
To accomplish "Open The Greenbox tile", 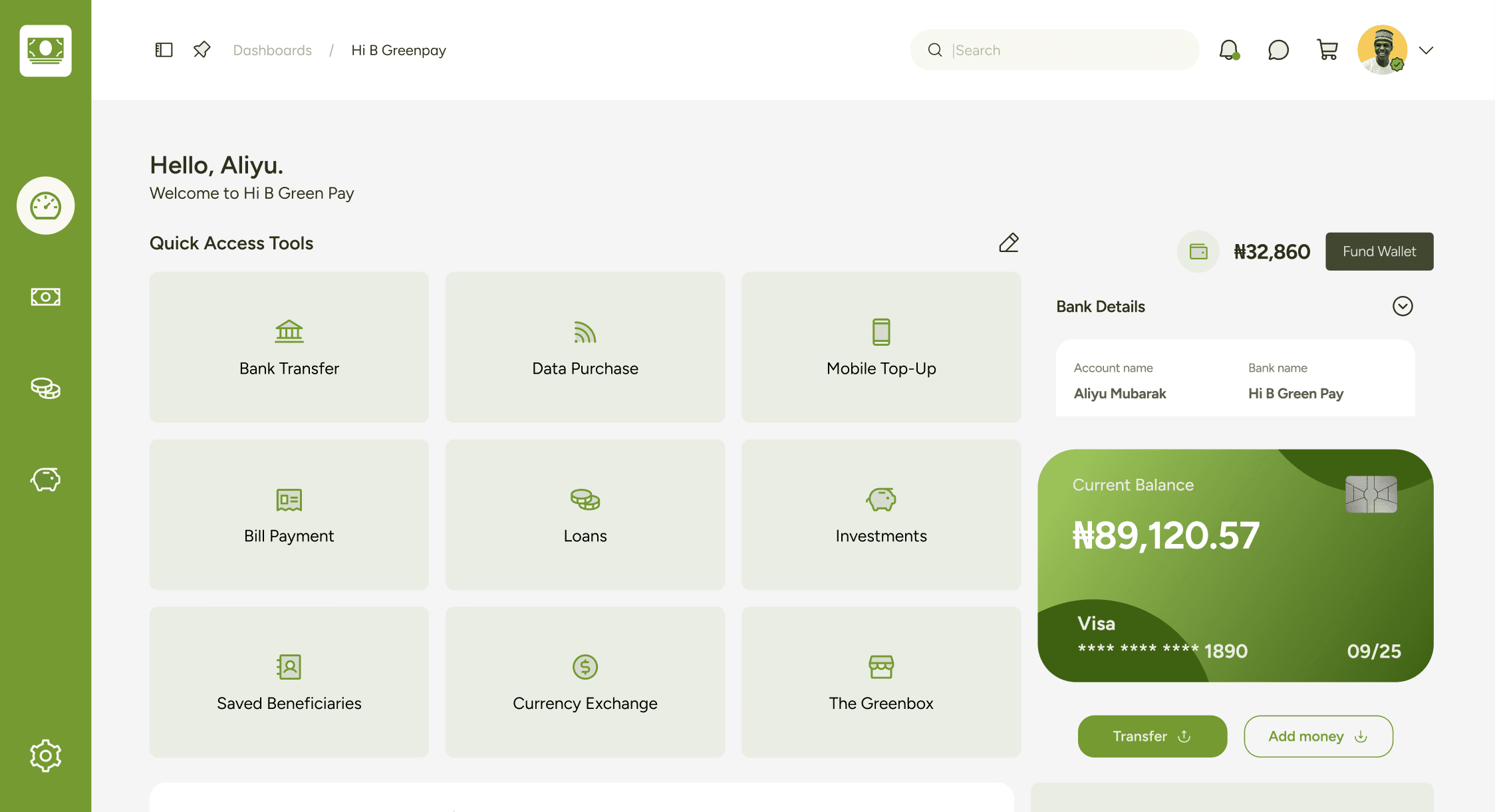I will [881, 682].
